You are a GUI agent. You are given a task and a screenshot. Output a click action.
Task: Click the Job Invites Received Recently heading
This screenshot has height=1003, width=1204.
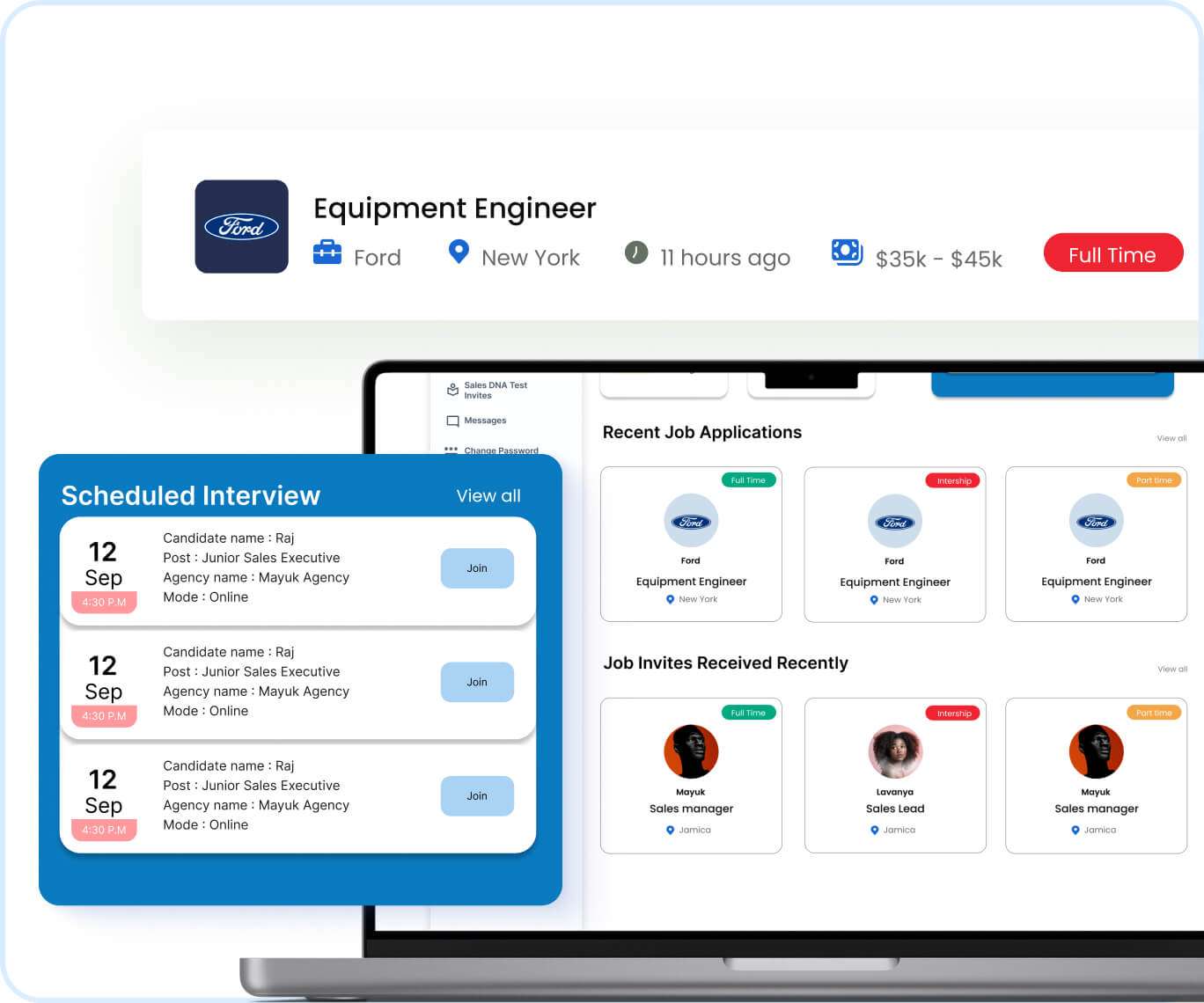[726, 663]
